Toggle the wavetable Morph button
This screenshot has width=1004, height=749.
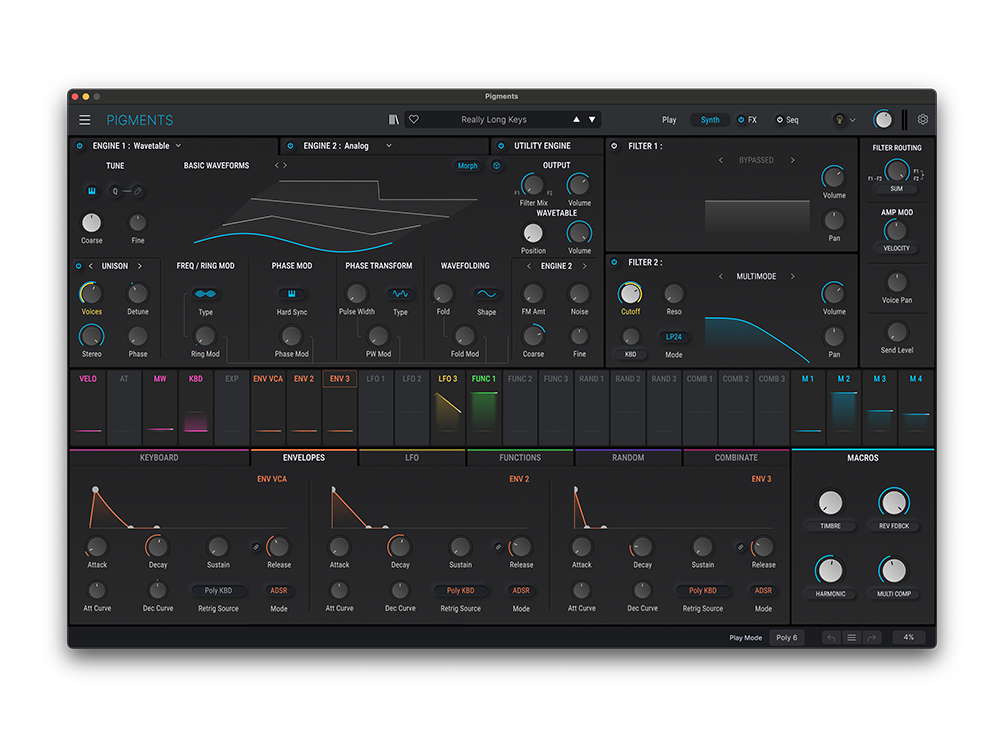[467, 165]
